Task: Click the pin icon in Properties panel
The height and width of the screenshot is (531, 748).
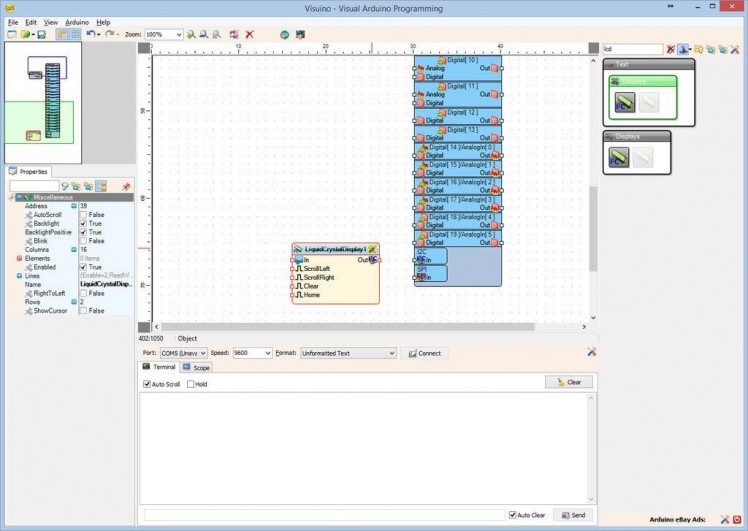Action: coord(126,186)
